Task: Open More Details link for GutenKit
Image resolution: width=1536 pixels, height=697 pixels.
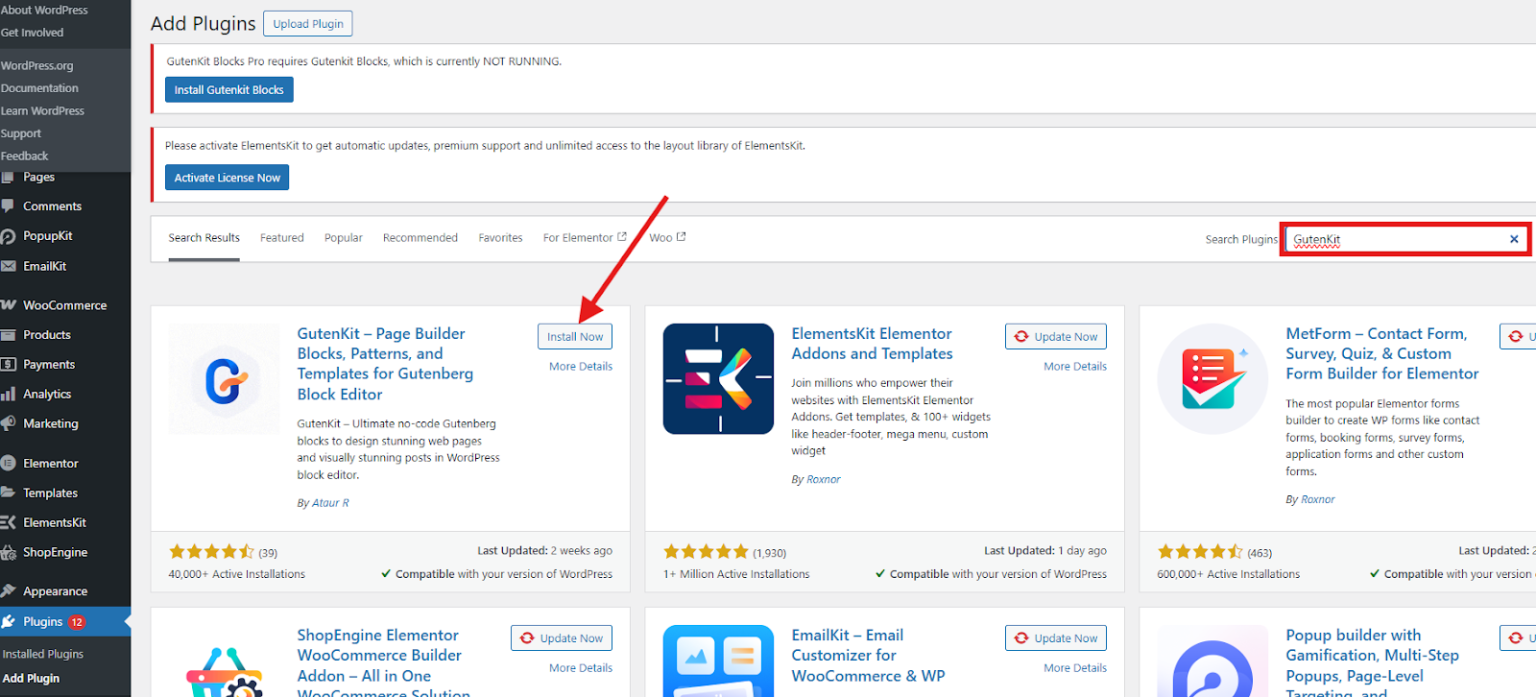Action: click(x=580, y=367)
